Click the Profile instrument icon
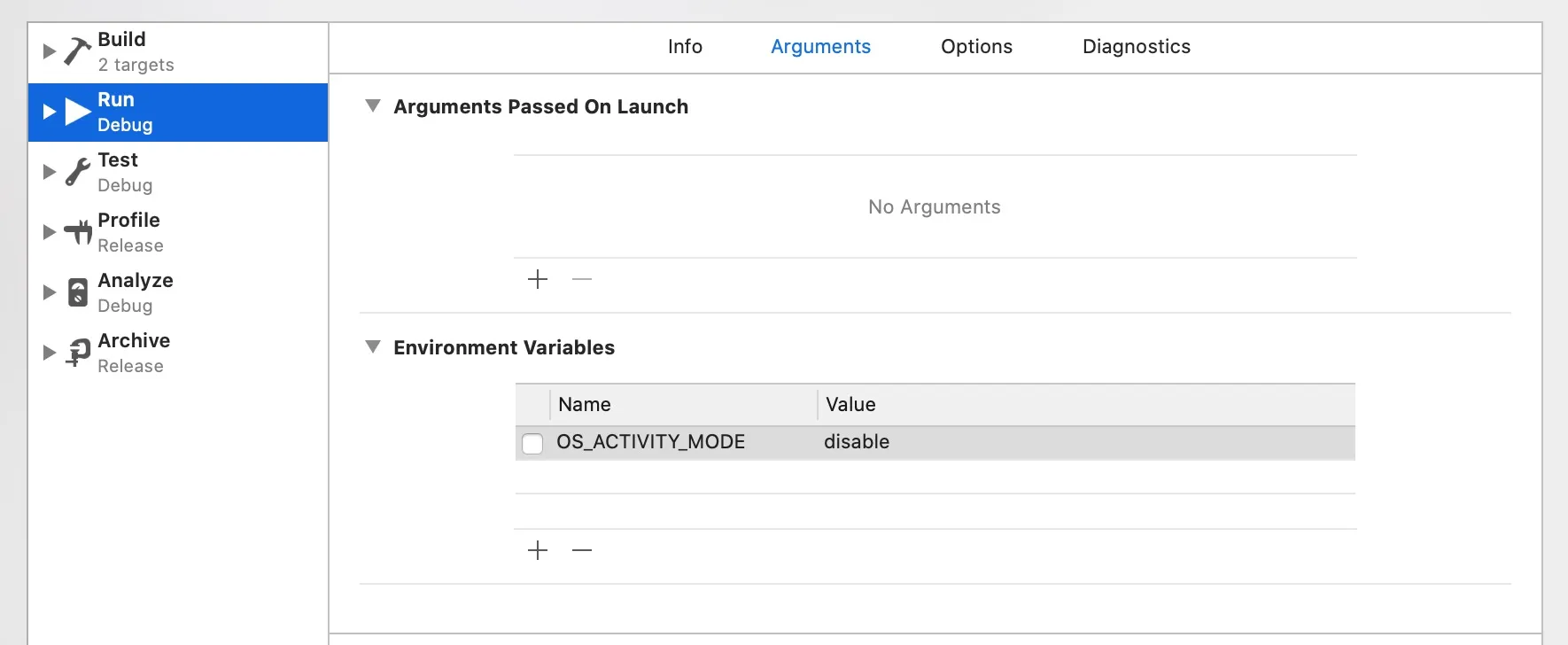 point(78,232)
